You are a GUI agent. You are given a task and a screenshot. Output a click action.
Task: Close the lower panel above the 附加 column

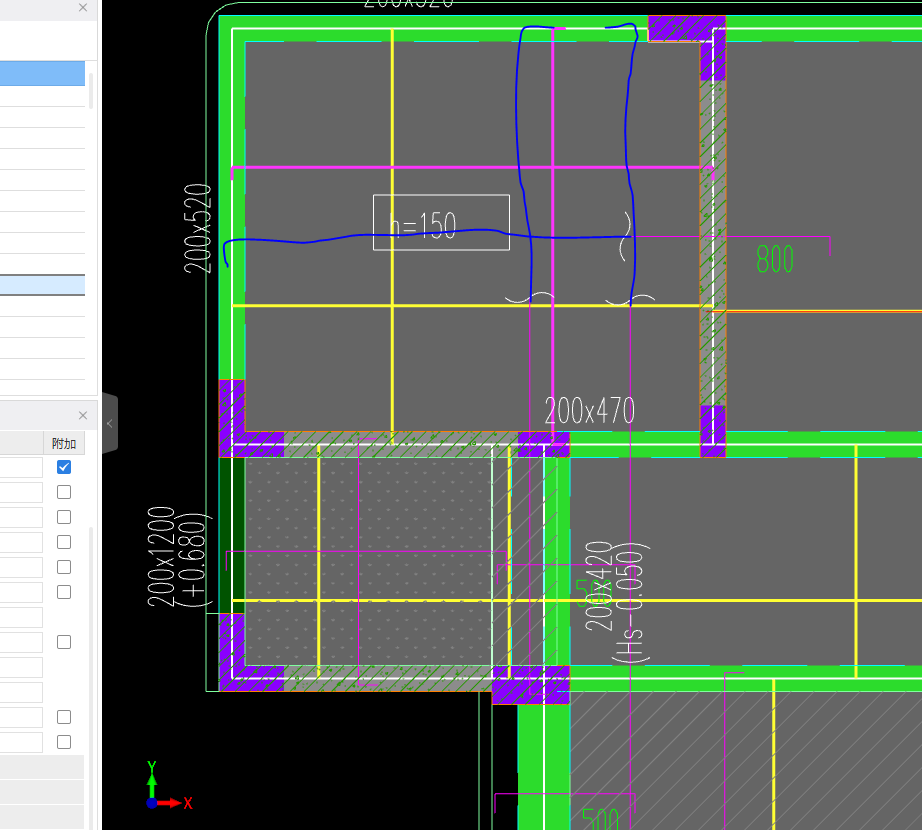pyautogui.click(x=83, y=416)
